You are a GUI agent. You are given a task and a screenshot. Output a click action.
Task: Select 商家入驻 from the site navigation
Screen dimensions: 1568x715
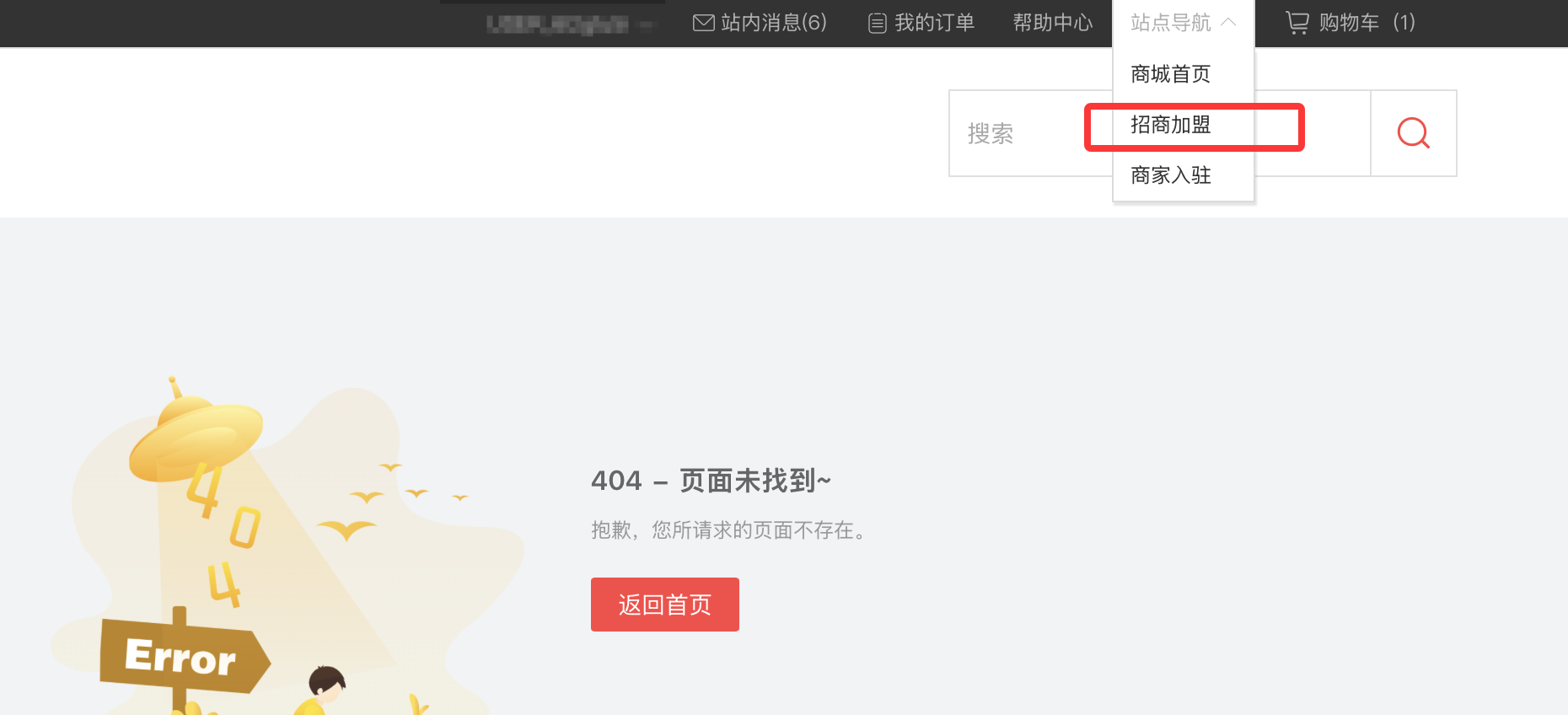(x=1171, y=175)
